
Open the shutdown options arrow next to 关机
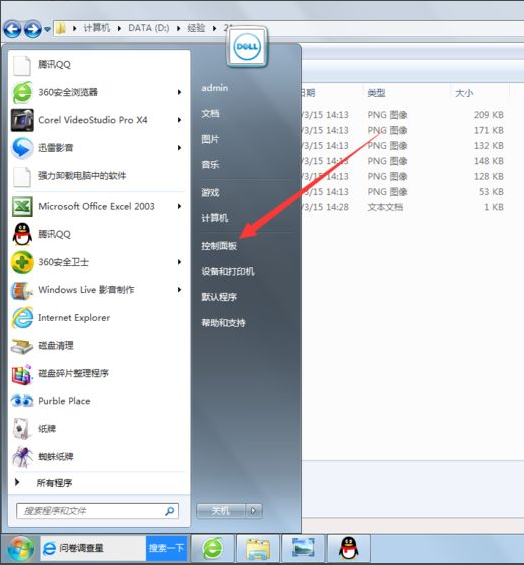[254, 510]
